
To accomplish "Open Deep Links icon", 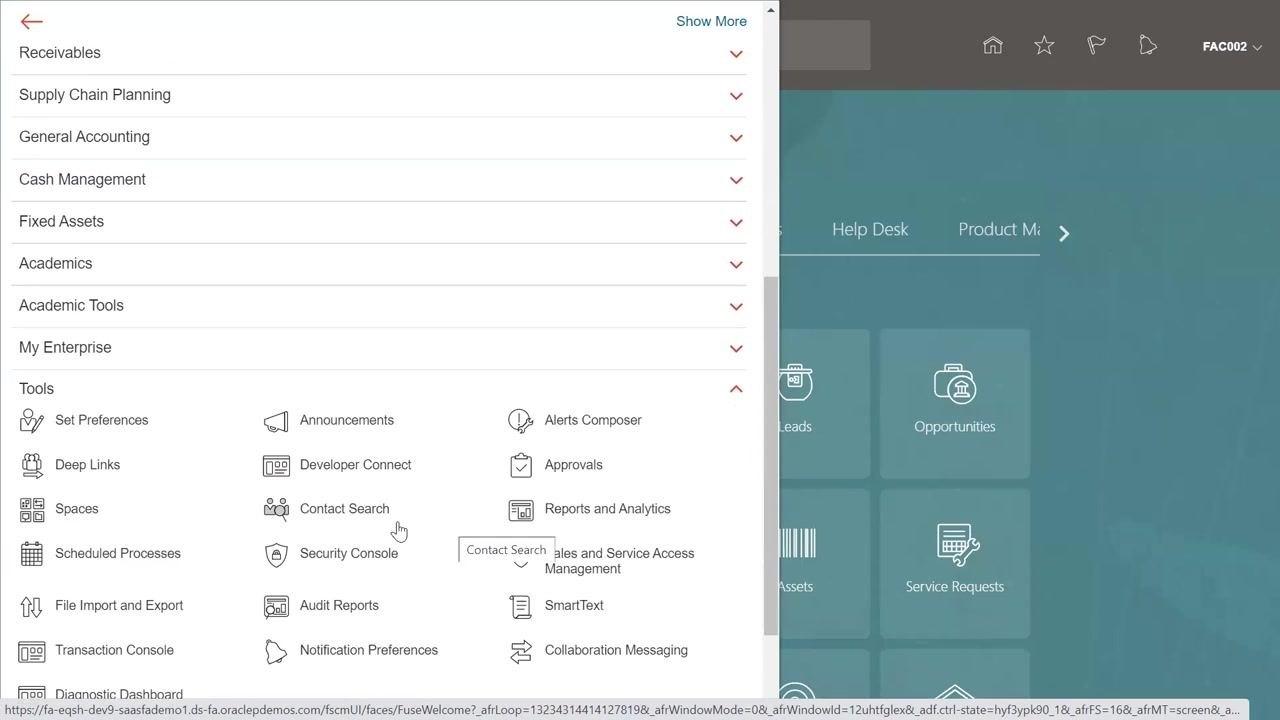I will [x=32, y=465].
